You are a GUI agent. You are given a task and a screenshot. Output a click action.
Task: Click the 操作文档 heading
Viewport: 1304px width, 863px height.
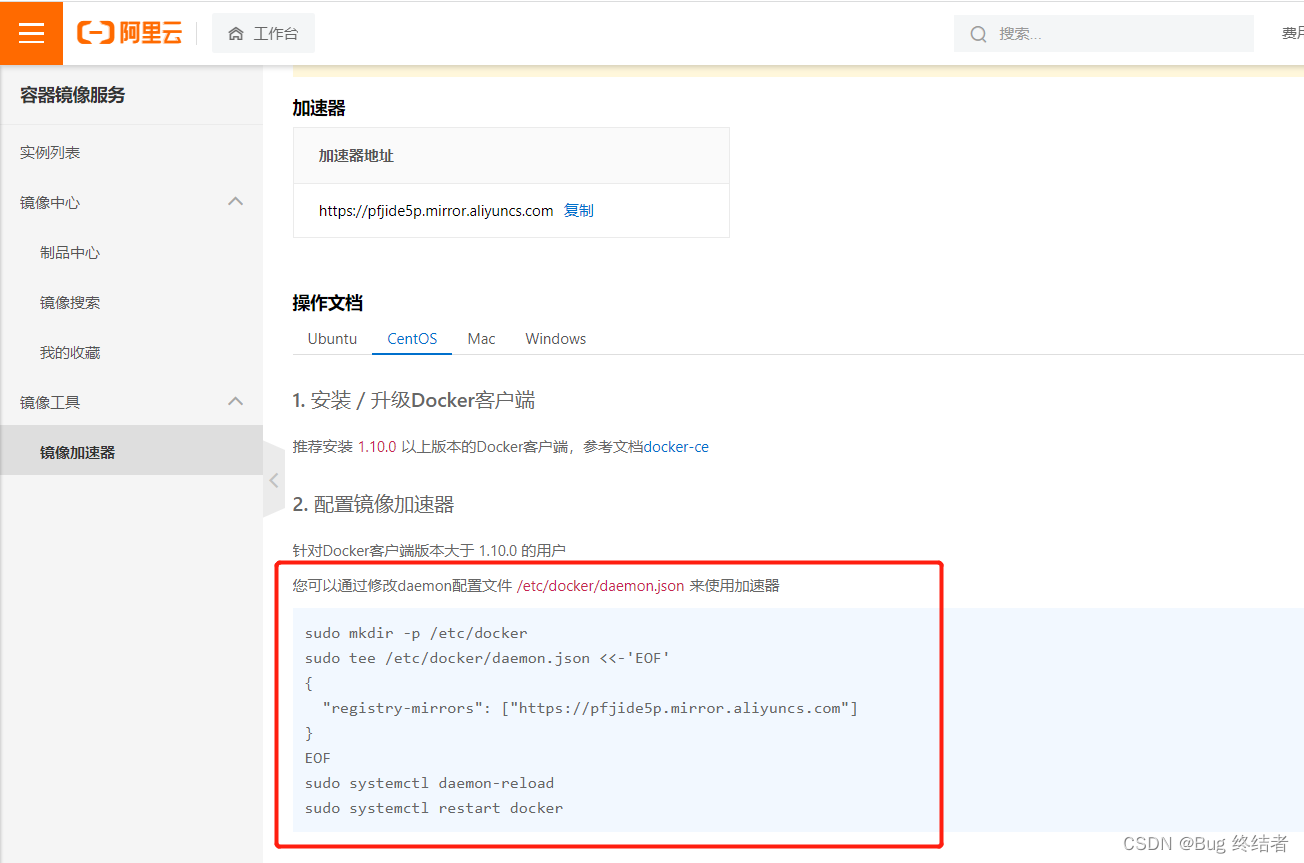[327, 303]
